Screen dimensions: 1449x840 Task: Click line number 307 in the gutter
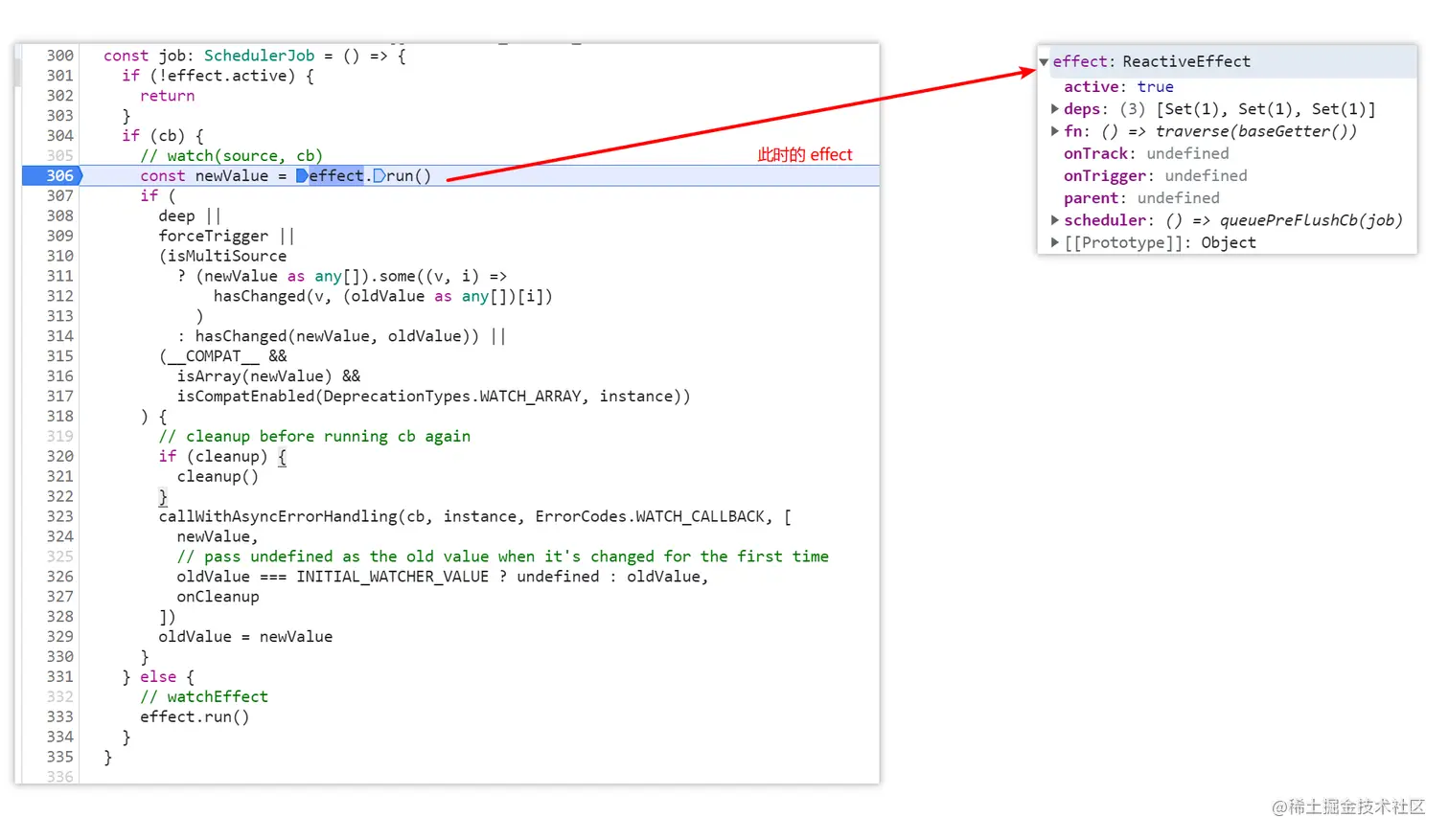click(x=59, y=195)
